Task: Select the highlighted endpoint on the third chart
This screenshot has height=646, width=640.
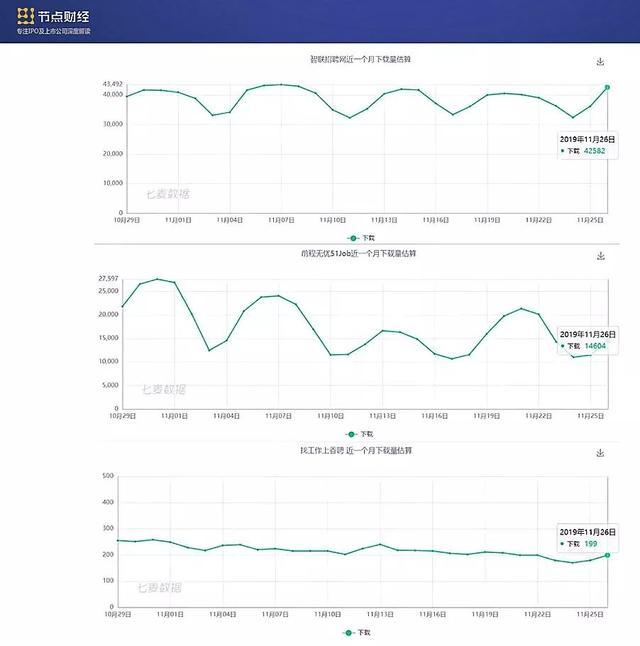Action: point(607,555)
